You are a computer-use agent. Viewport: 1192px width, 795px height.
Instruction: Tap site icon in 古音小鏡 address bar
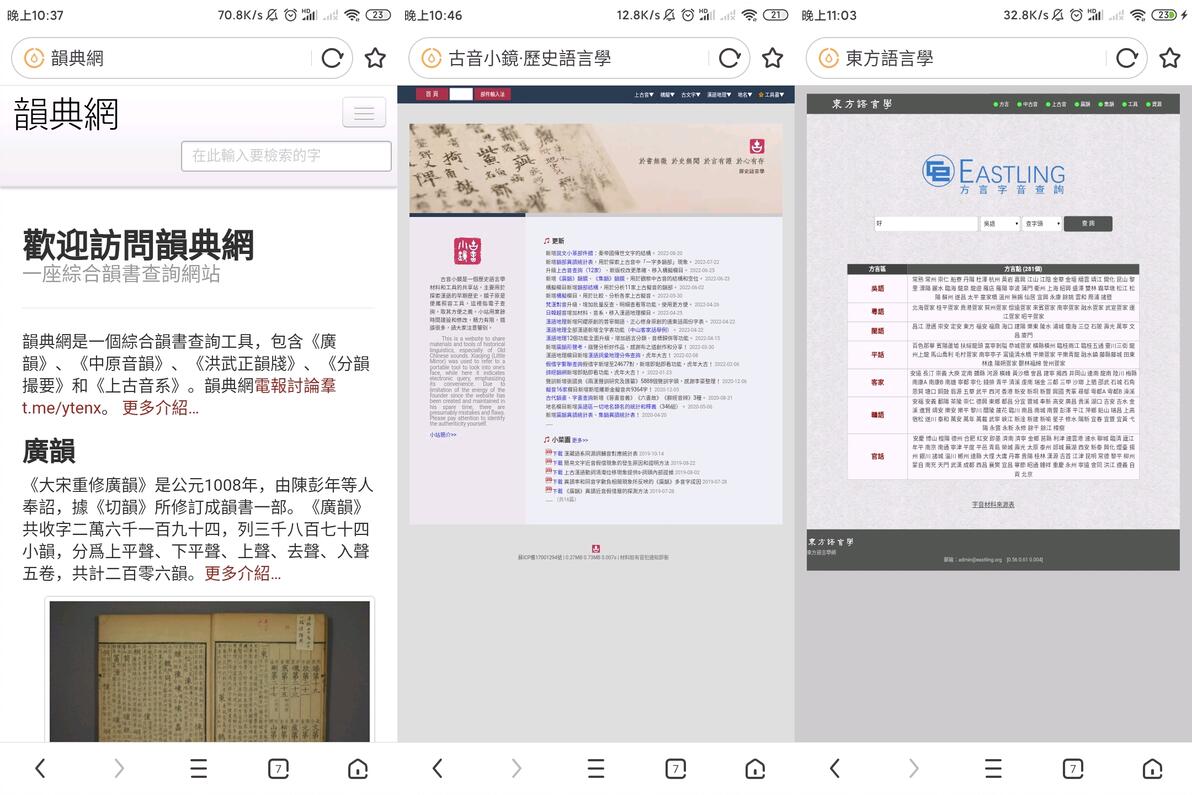point(431,58)
